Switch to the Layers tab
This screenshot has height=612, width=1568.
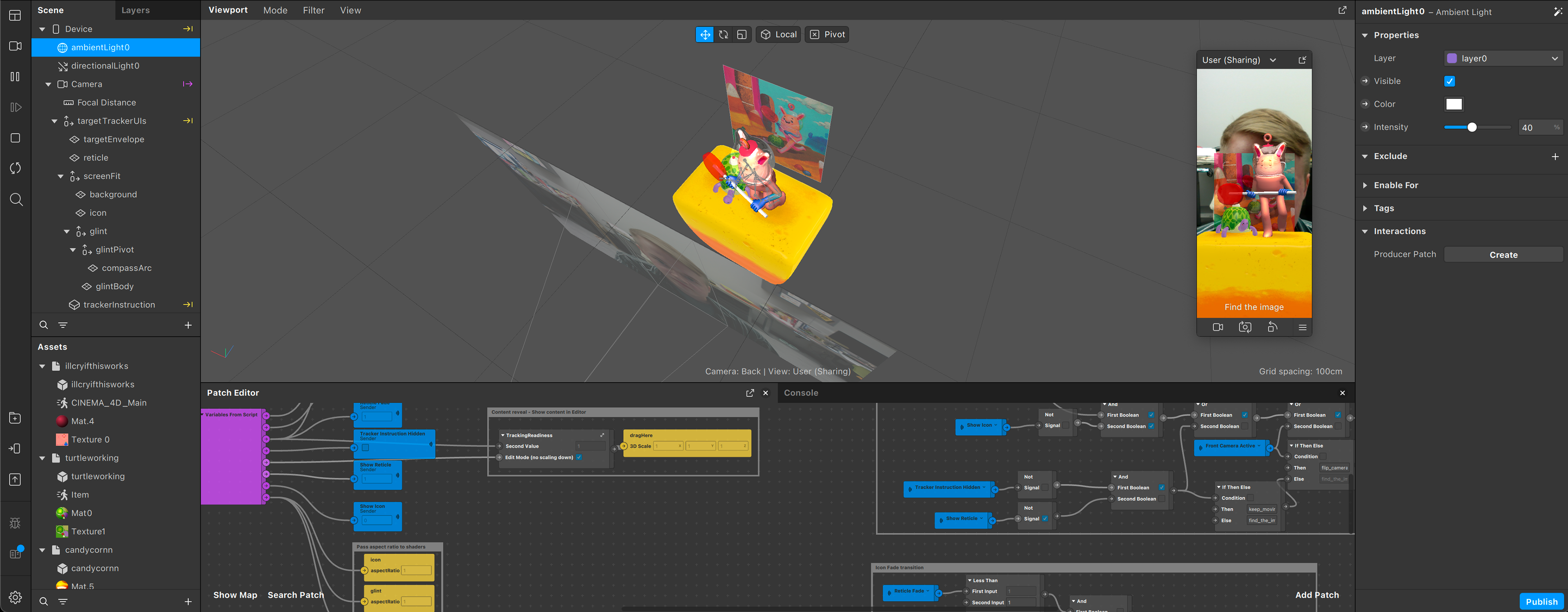tap(135, 10)
